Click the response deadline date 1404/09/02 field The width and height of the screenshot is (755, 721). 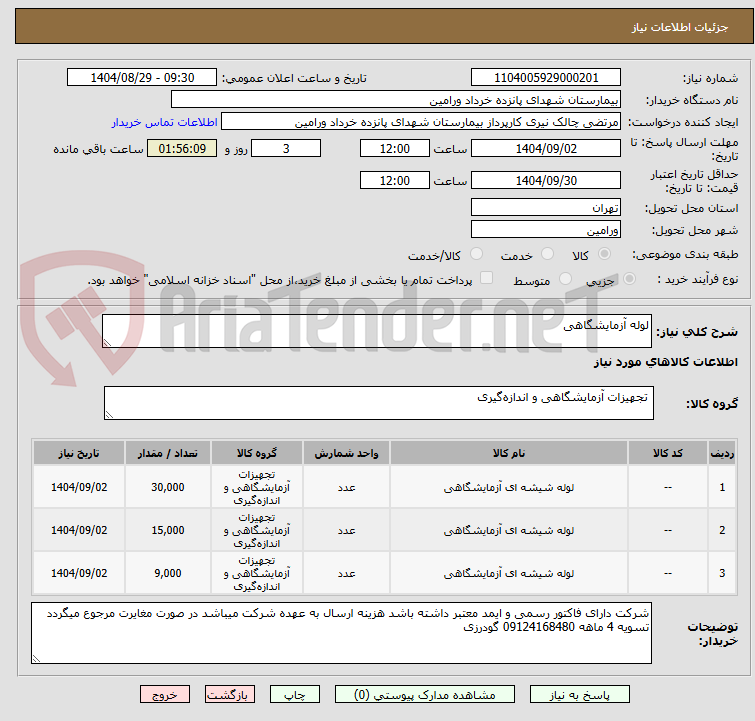[x=546, y=148]
